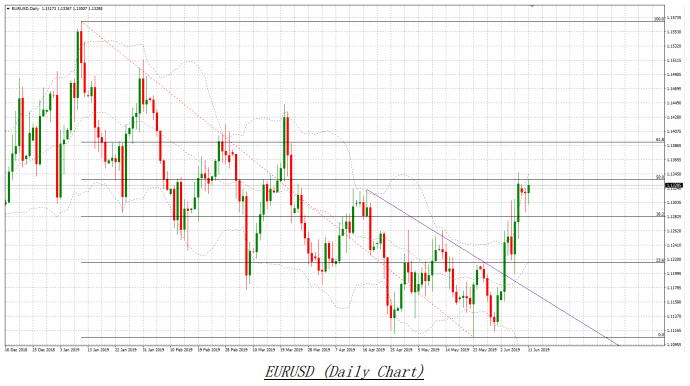This screenshot has height=386, width=690.
Task: Click the 19 Mar 2019 date label
Action: [x=292, y=350]
